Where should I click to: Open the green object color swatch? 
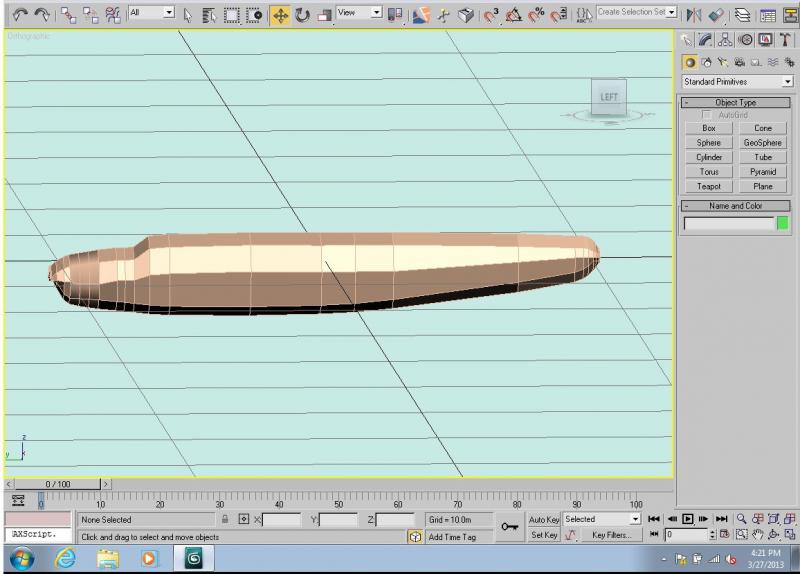tap(782, 223)
